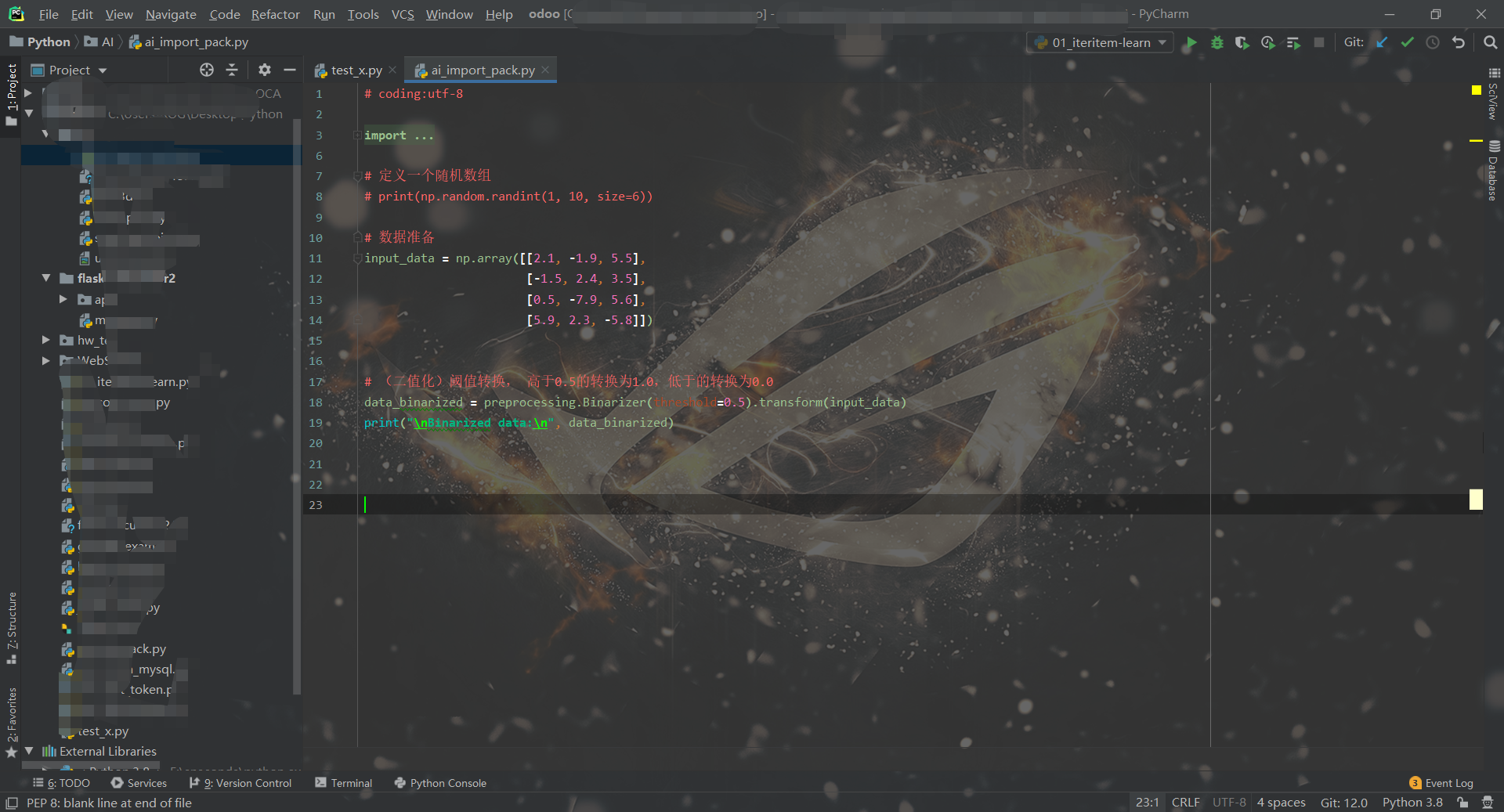Open SciView side panel
1504x812 pixels.
pos(1494,94)
